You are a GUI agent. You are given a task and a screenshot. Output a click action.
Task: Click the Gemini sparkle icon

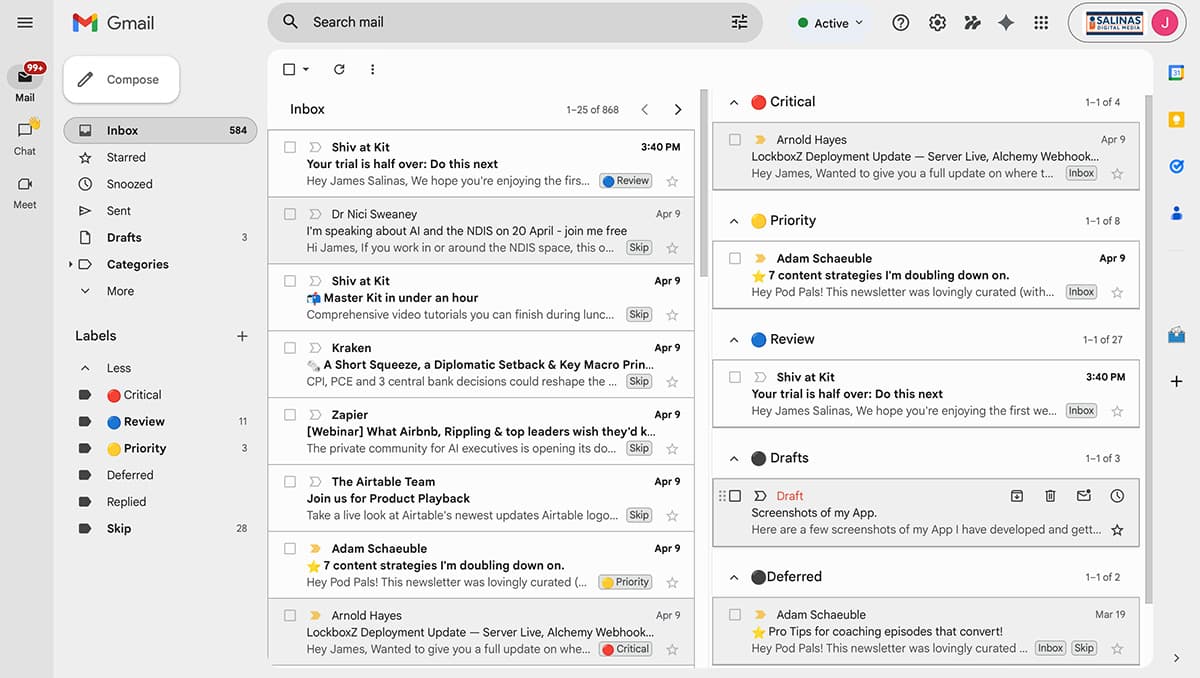[1006, 23]
